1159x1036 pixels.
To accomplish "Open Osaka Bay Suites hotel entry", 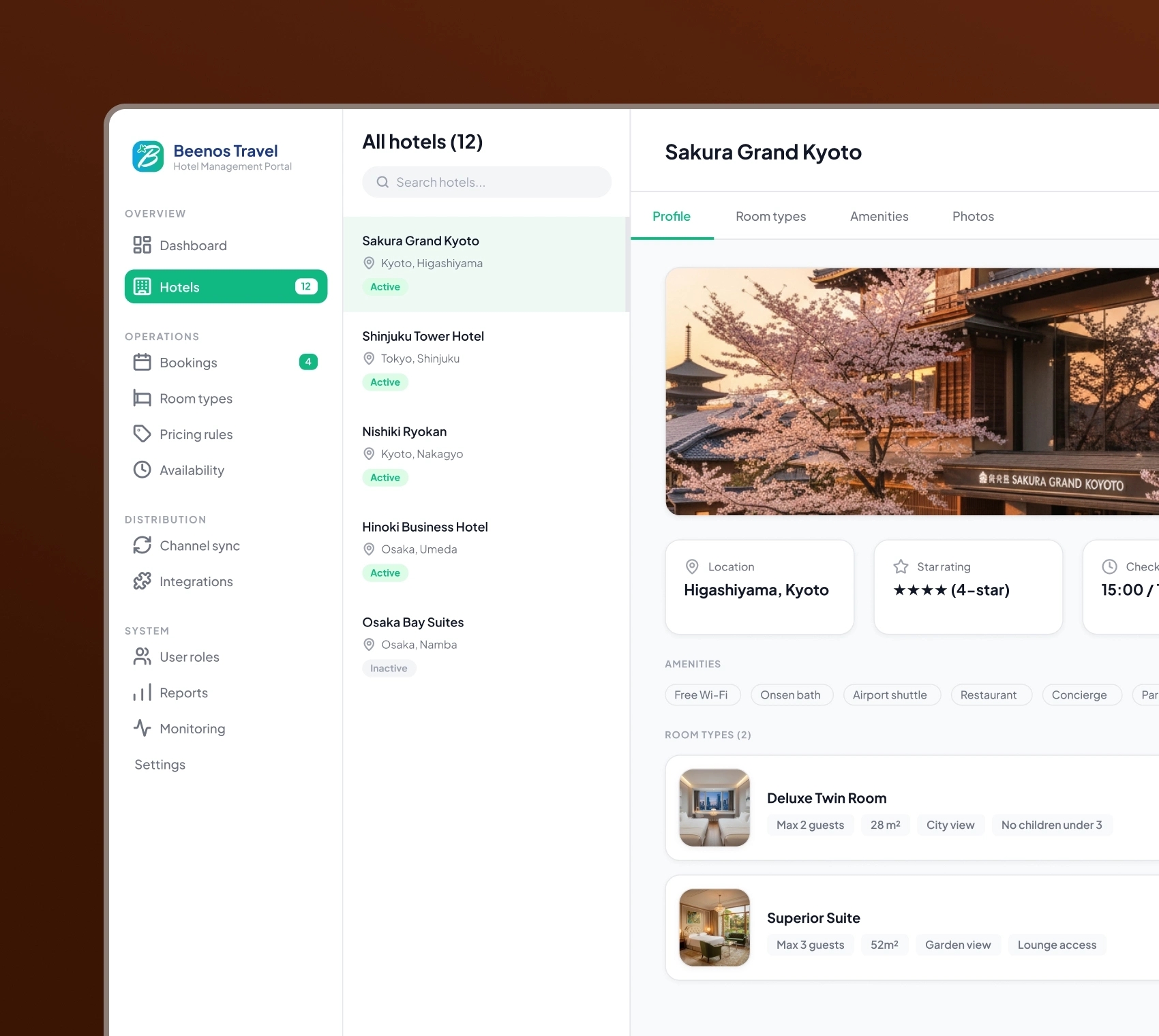I will point(485,645).
